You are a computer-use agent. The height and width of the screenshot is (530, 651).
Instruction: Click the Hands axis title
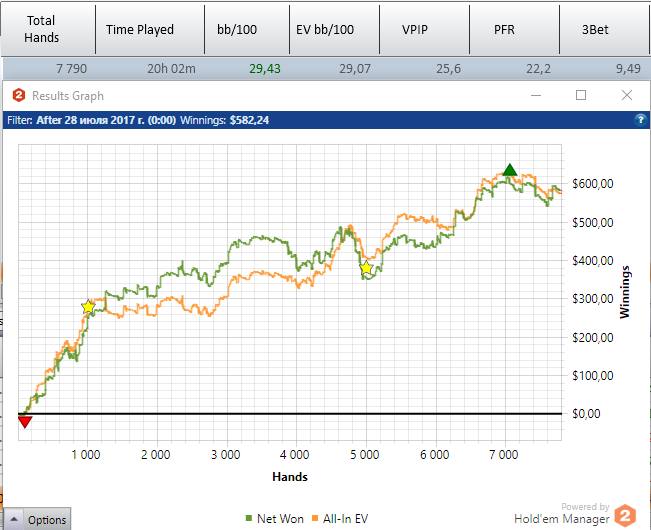tap(290, 476)
